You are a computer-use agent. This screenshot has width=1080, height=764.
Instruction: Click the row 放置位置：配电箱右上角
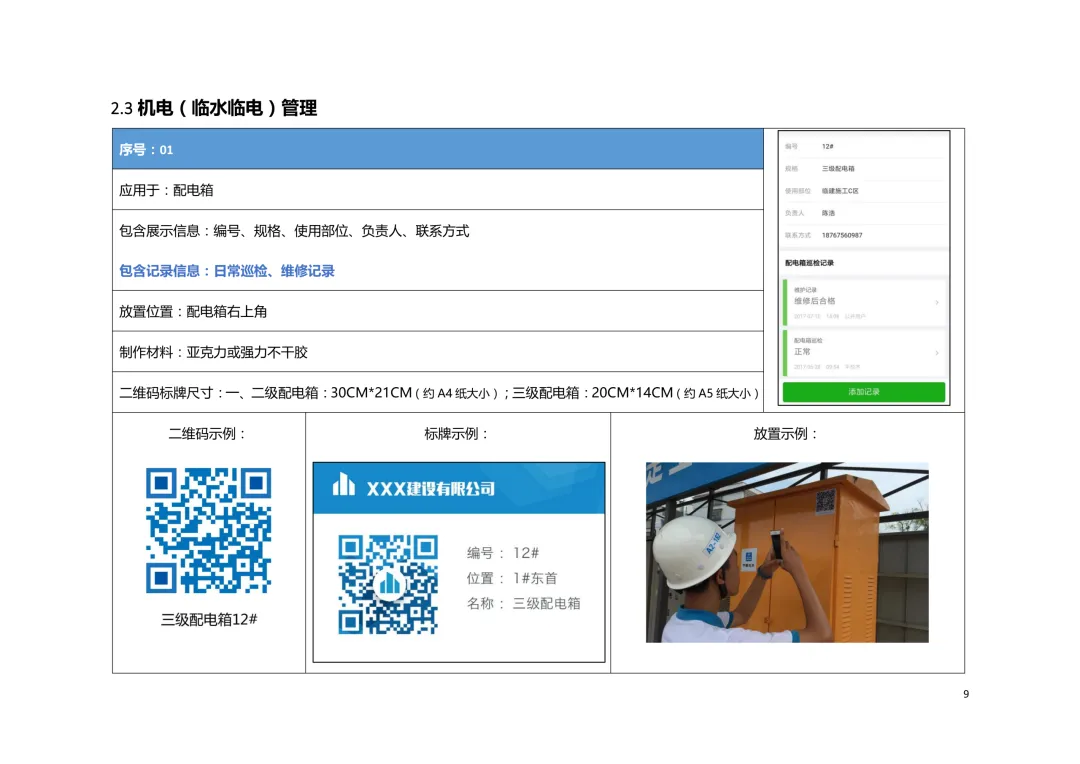pos(437,311)
